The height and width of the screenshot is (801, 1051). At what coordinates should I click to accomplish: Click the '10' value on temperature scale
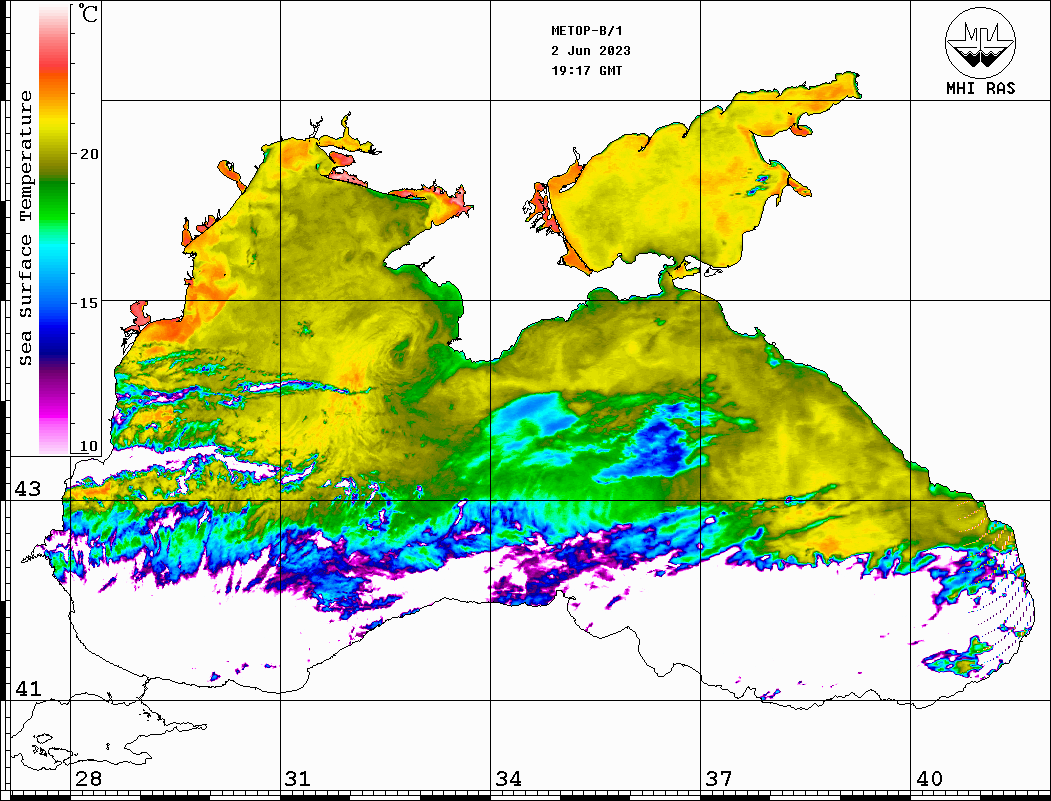pos(88,446)
